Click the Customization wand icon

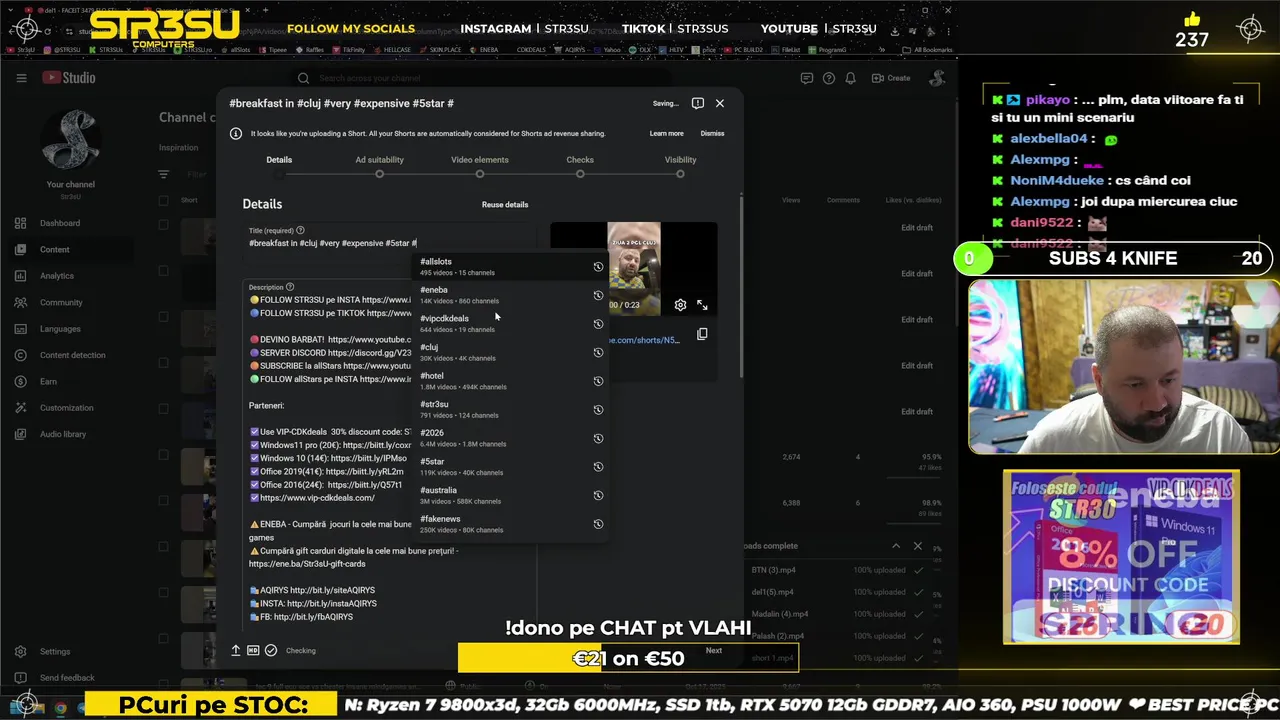click(20, 408)
